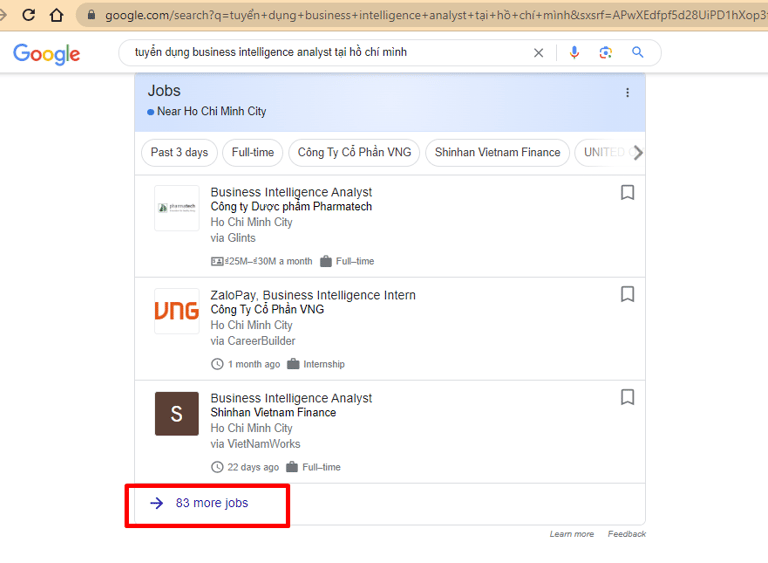Filter jobs by Past 3 days
This screenshot has width=768, height=563.
point(179,152)
